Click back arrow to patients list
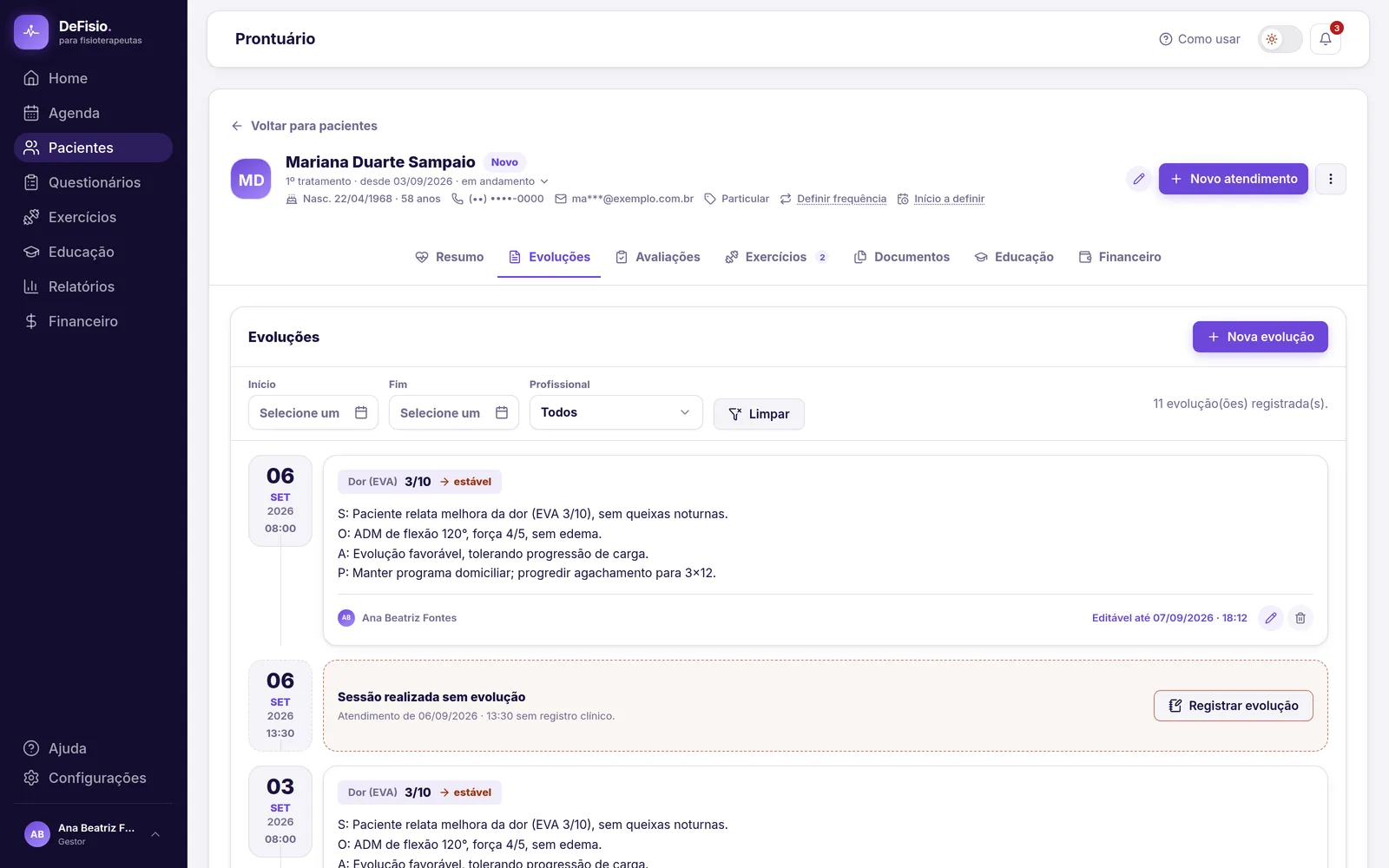 [237, 126]
